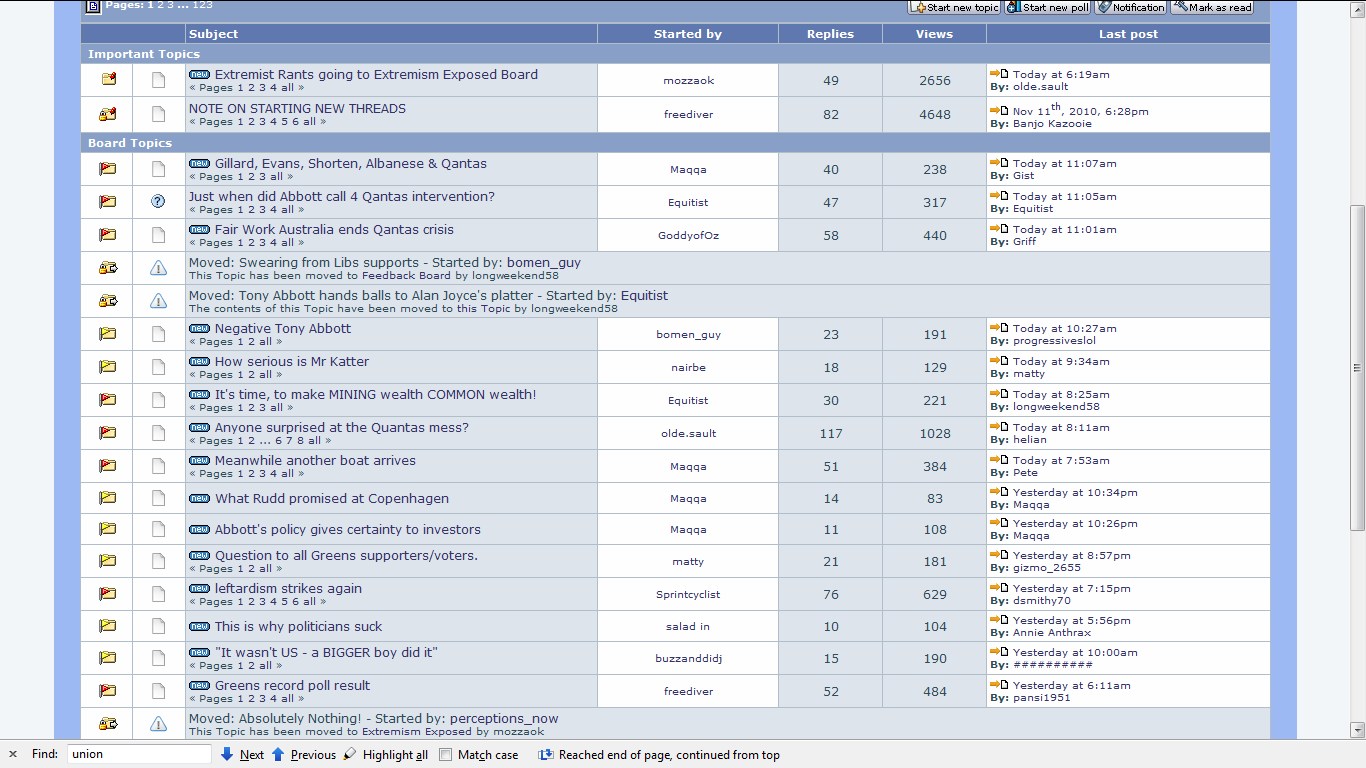Sort topics by Replies column header
This screenshot has width=1366, height=768.
tap(830, 34)
